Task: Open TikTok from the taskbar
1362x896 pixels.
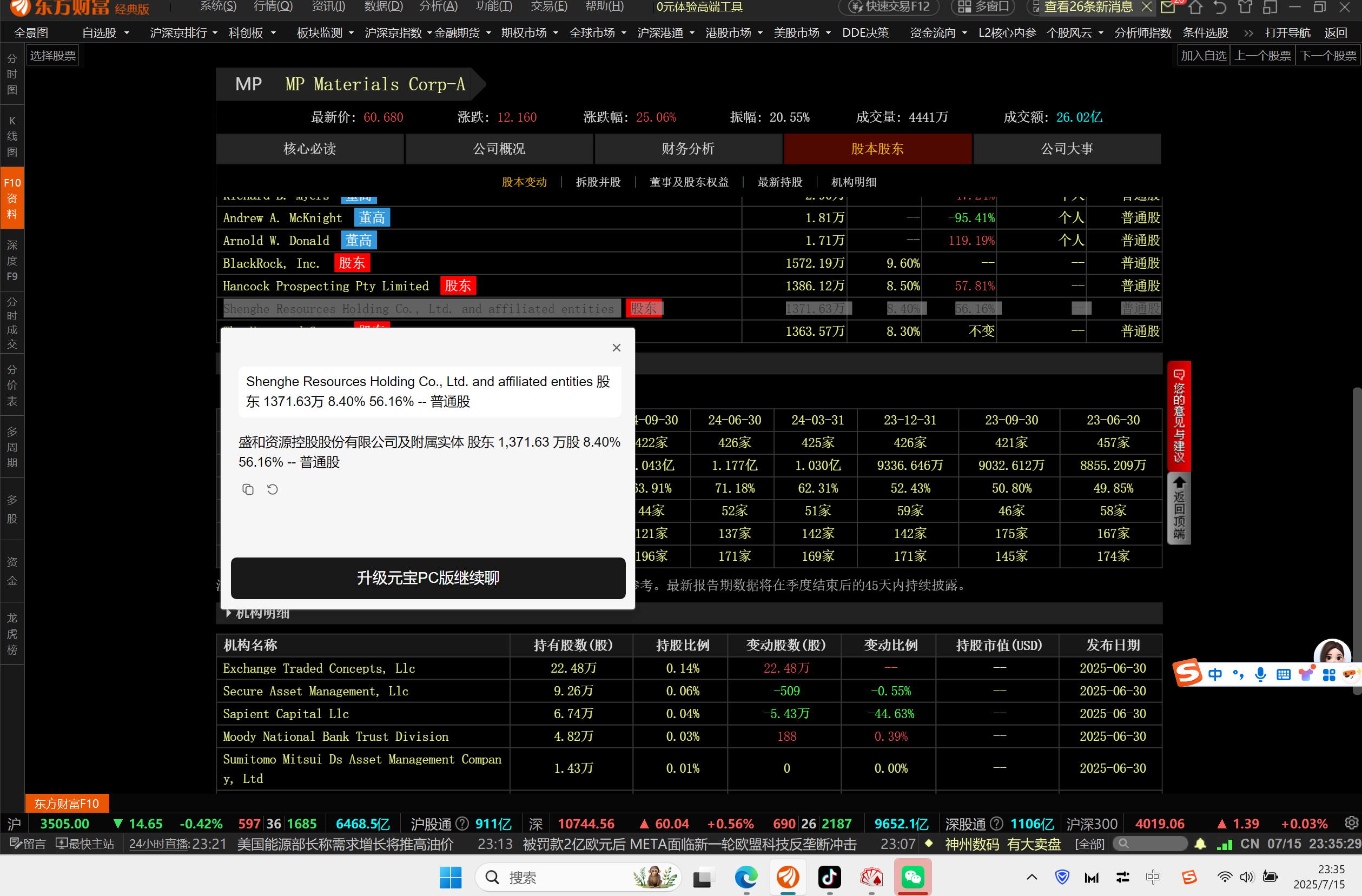Action: [829, 877]
